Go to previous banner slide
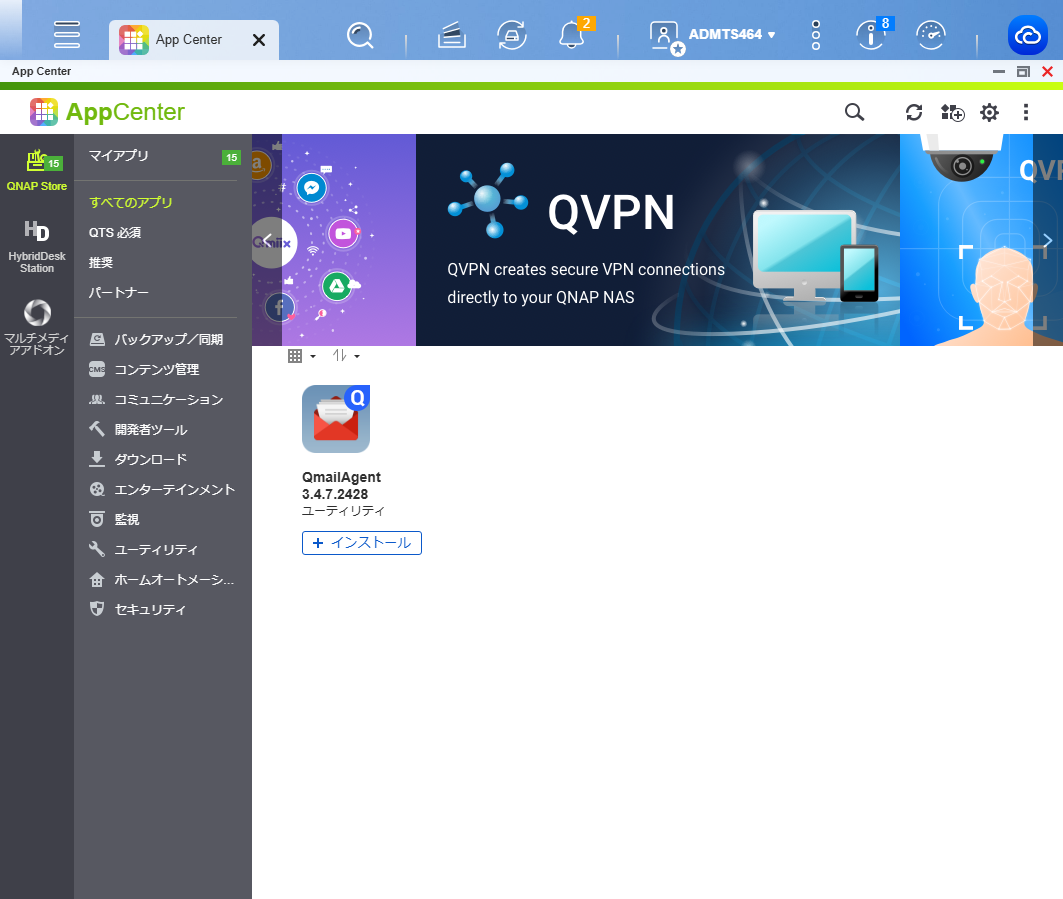The height and width of the screenshot is (899, 1063). point(268,239)
